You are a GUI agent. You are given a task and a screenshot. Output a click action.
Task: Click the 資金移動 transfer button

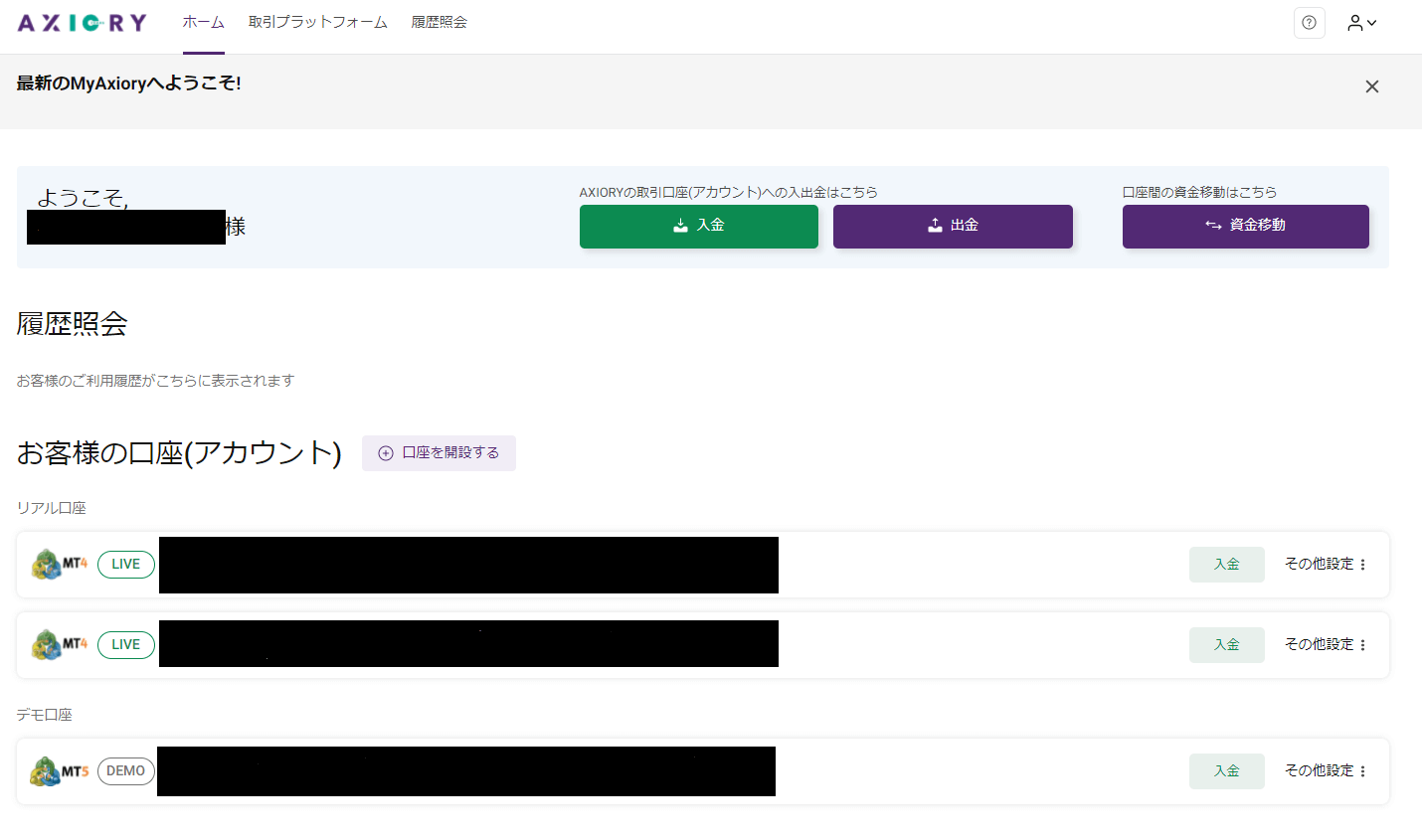click(x=1246, y=226)
